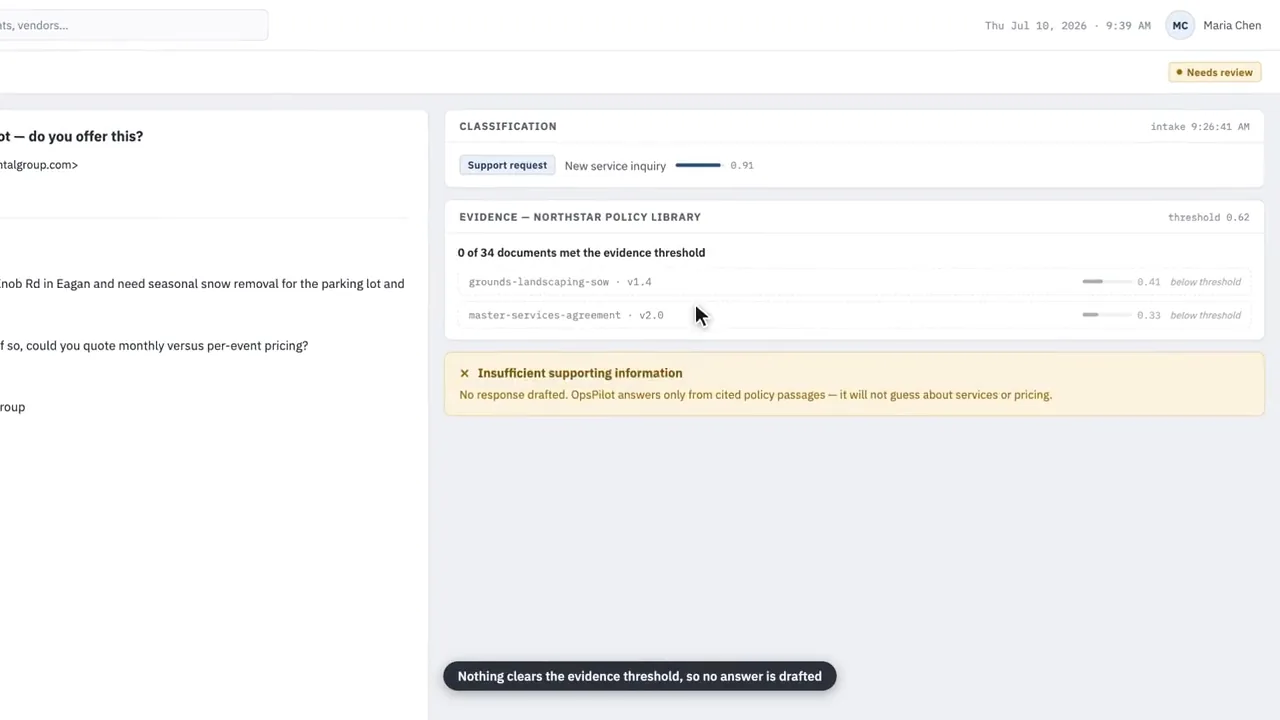Image resolution: width=1280 pixels, height=720 pixels.
Task: Click the 0.41 evidence score
Action: [1149, 282]
